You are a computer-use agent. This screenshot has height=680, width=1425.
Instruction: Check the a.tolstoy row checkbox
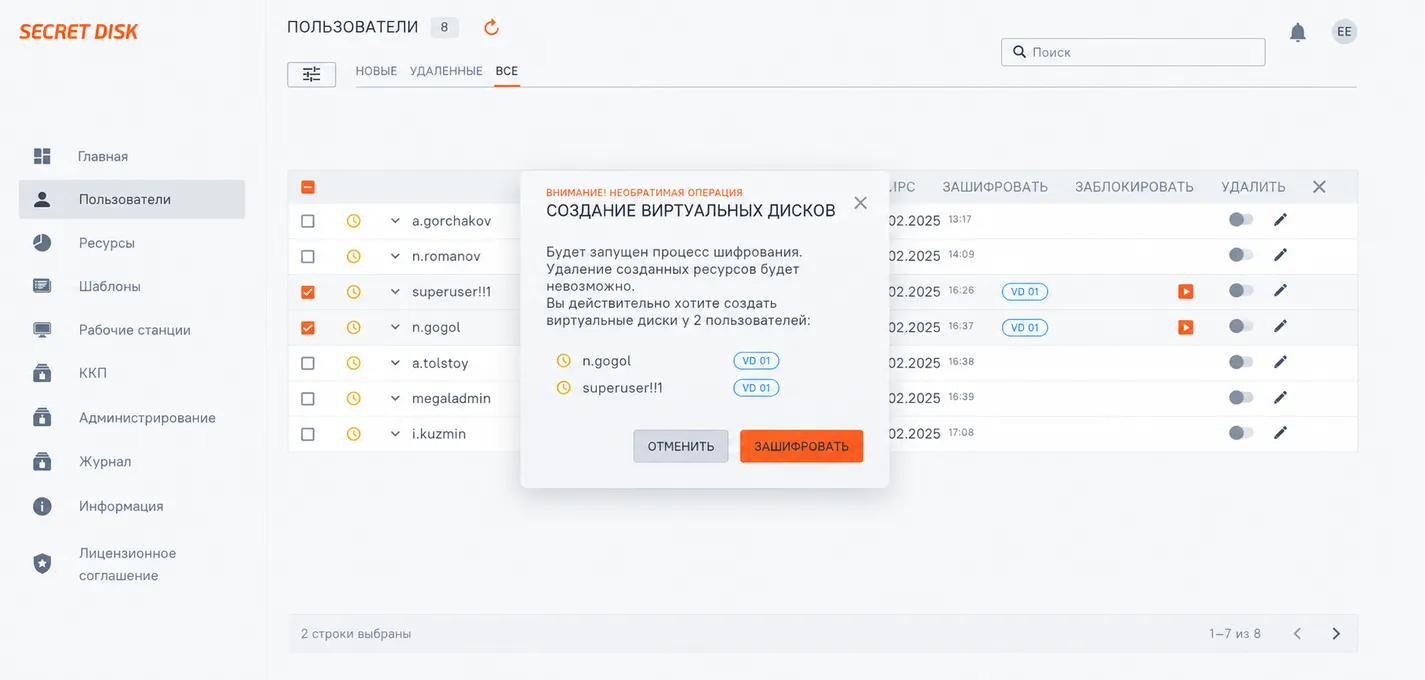308,363
